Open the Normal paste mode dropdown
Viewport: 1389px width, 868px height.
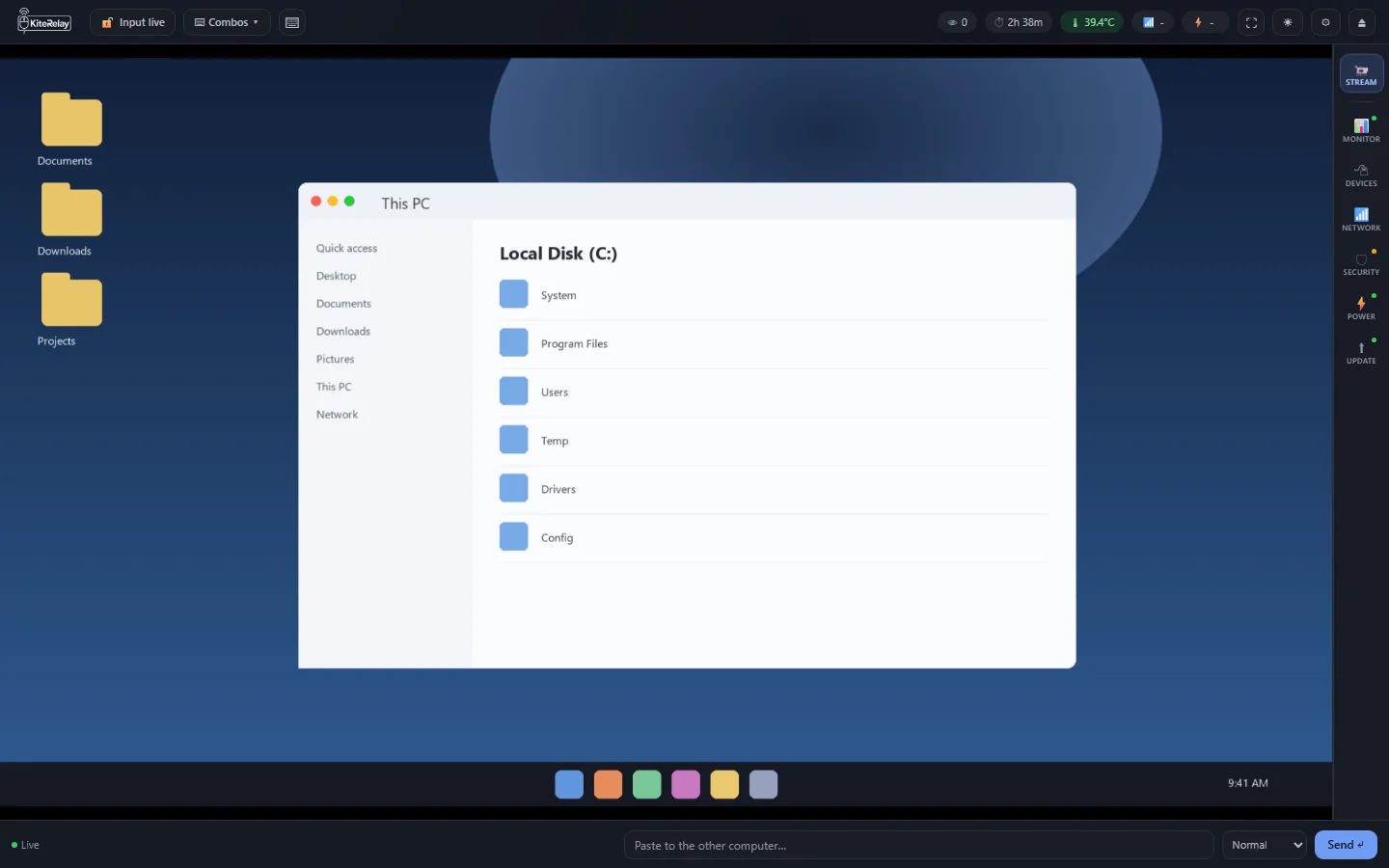tap(1265, 845)
